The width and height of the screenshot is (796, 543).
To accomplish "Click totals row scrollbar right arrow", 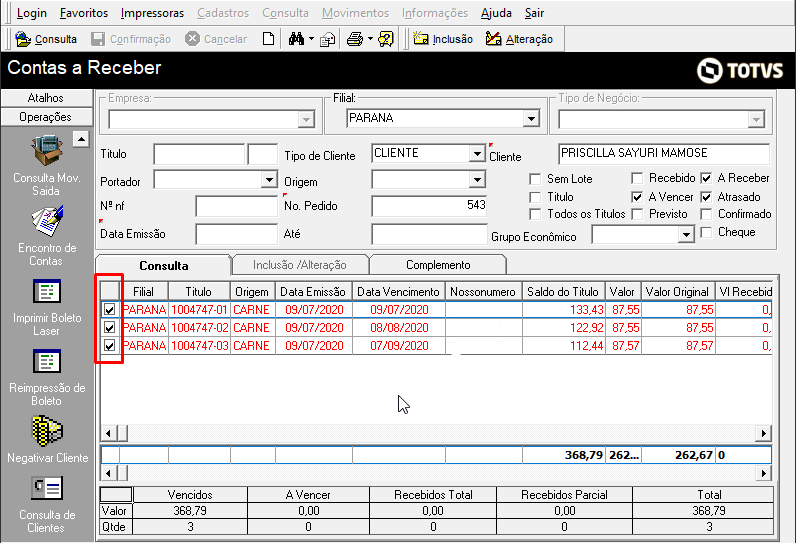I will click(x=763, y=473).
